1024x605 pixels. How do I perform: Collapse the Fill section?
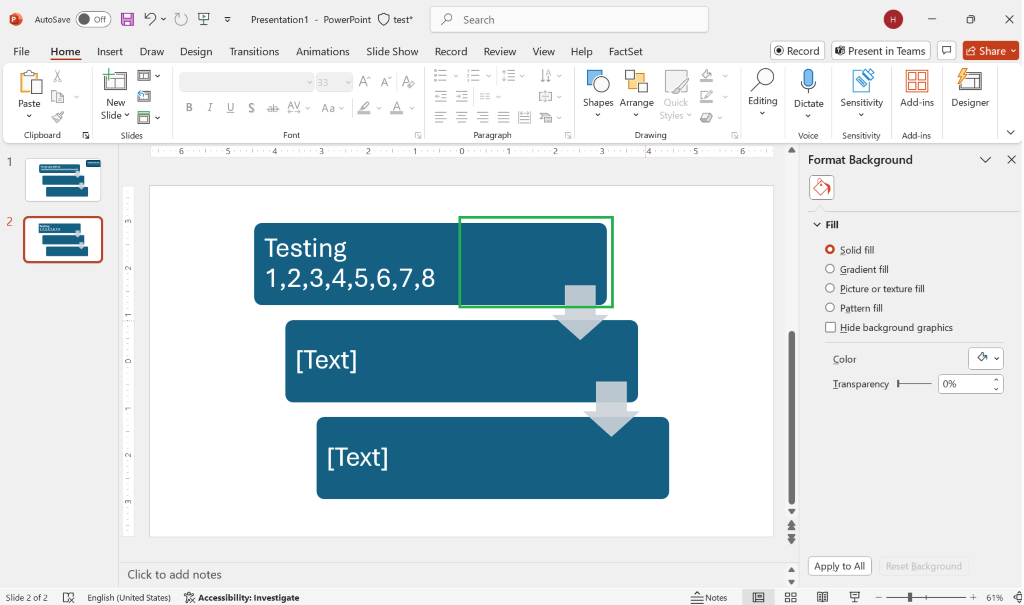click(x=817, y=224)
